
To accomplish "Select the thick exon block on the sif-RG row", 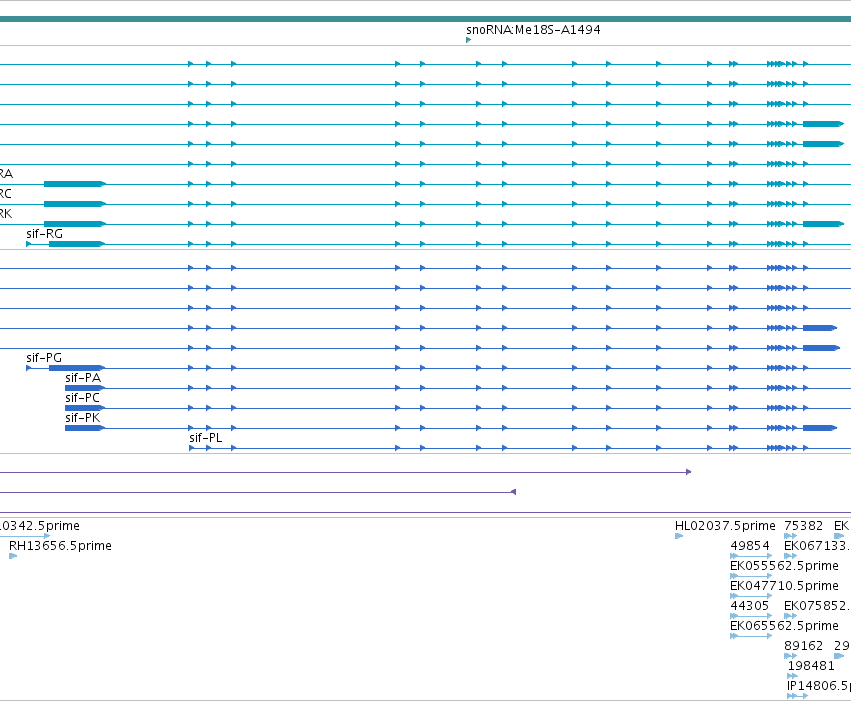I will point(77,244).
